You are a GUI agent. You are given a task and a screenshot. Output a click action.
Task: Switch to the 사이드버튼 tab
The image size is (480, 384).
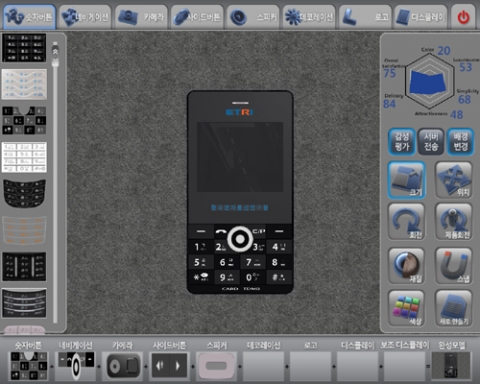[197, 17]
